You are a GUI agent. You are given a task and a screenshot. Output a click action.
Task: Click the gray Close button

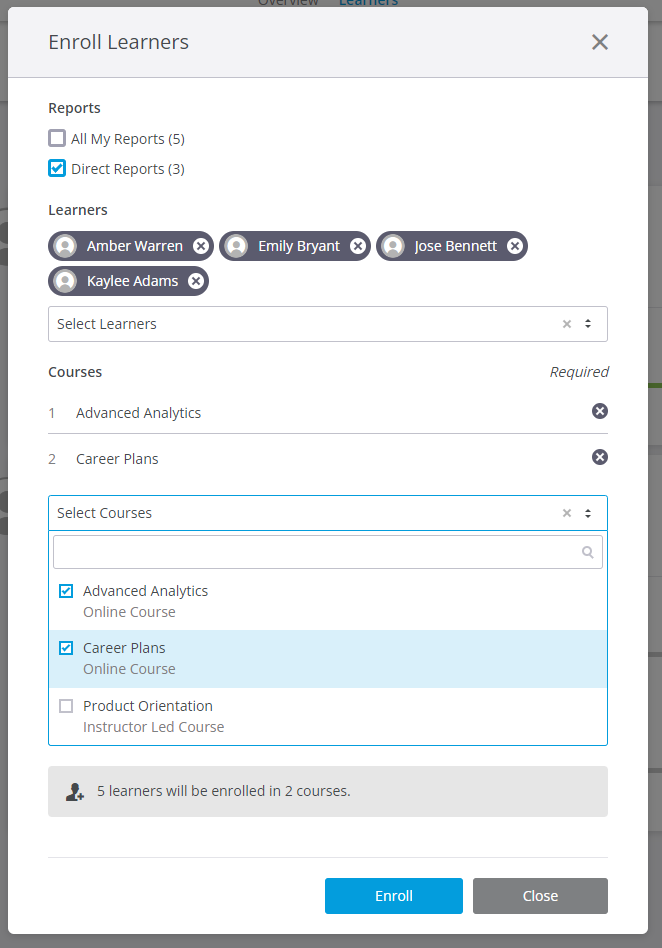[x=540, y=896]
